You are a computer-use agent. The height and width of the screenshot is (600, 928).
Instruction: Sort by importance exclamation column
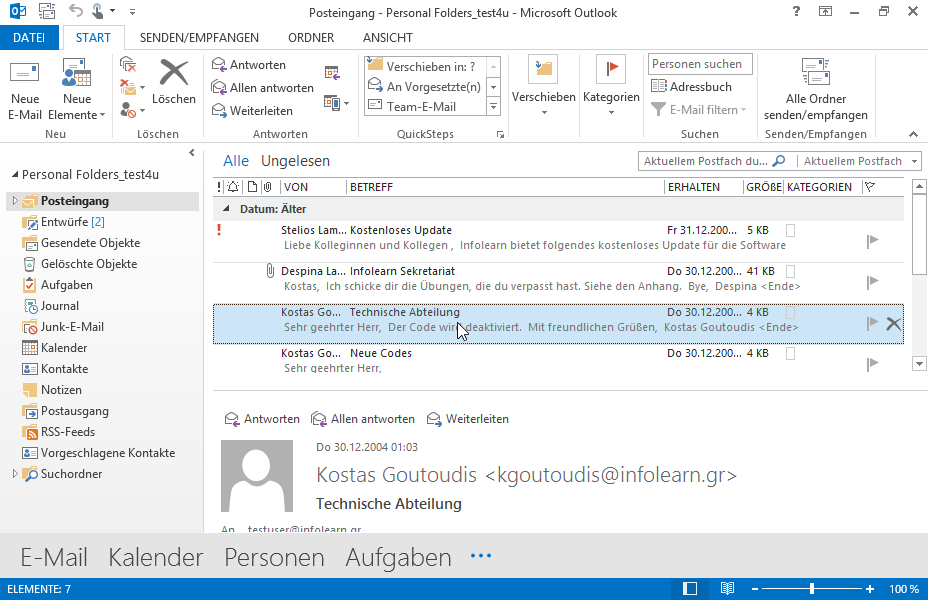[x=219, y=187]
